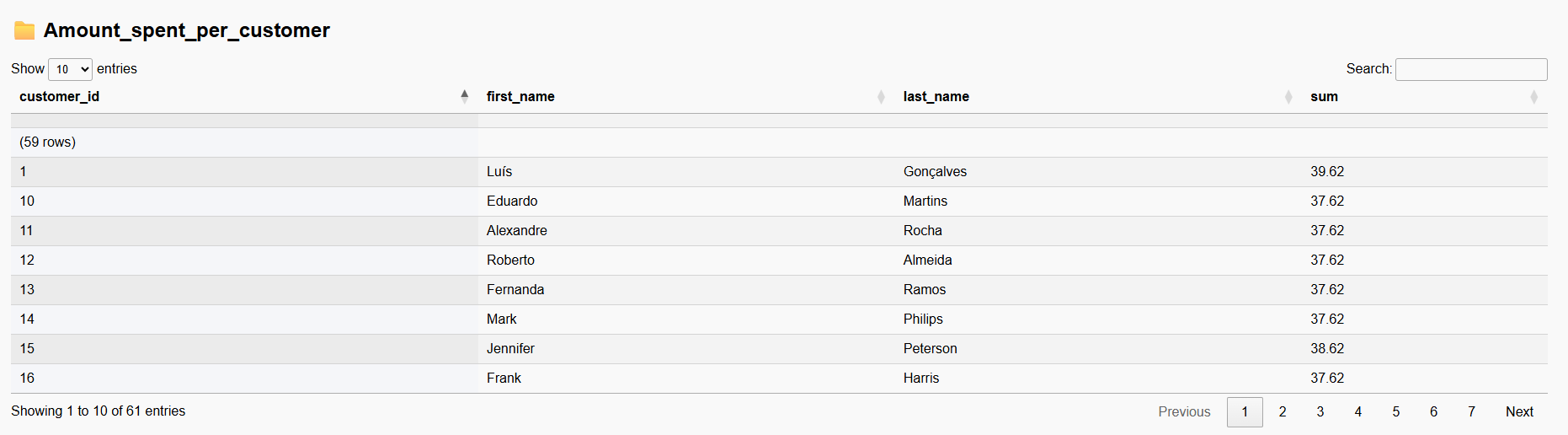Click the Previous pagination link
Screen dimensions: 1568x435
pyautogui.click(x=1184, y=411)
